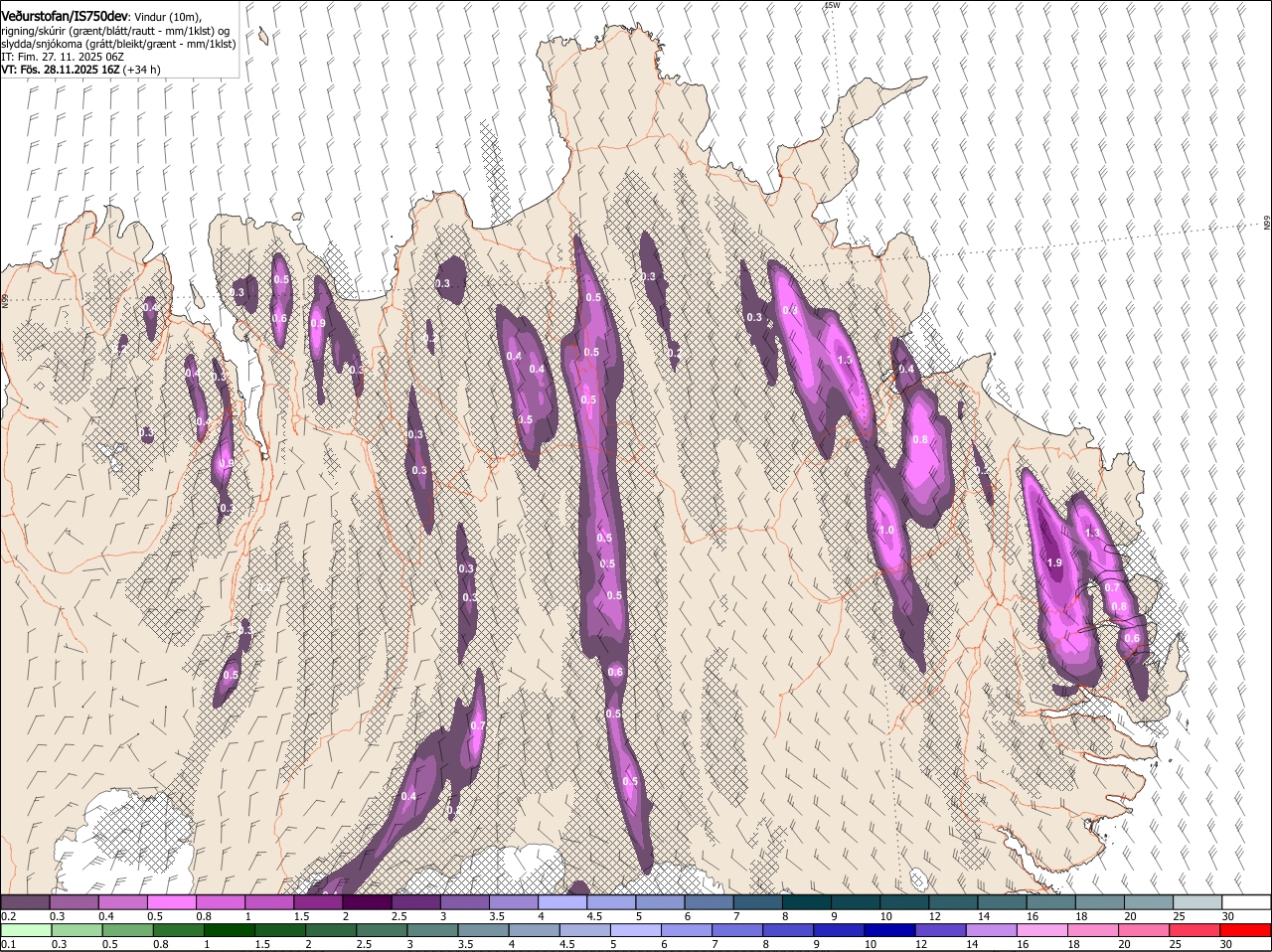Viewport: 1272px width, 952px height.
Task: Click the 'N99' label on the right edge
Action: click(1267, 224)
